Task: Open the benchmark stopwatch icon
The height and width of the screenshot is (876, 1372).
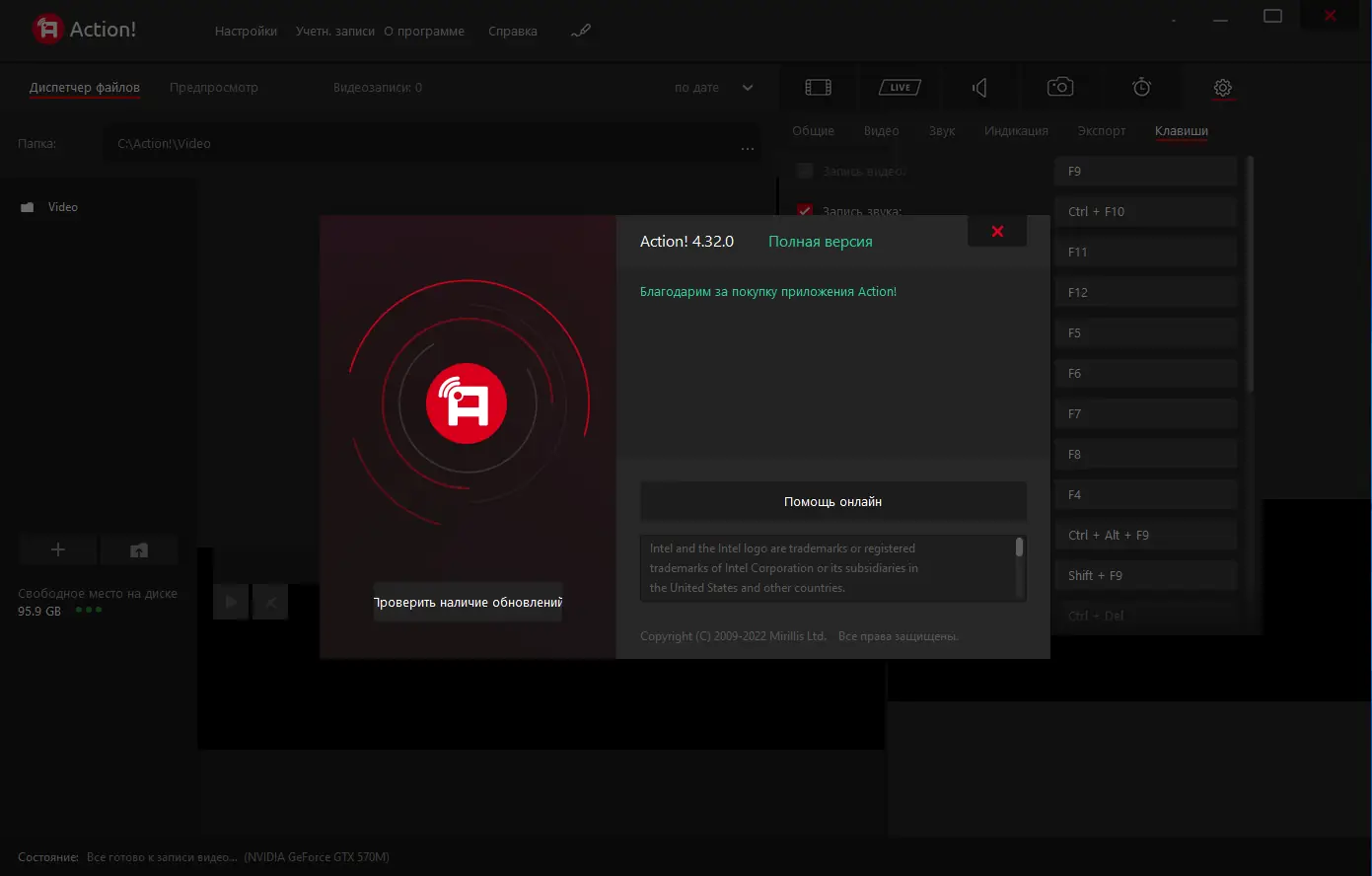Action: point(1141,87)
